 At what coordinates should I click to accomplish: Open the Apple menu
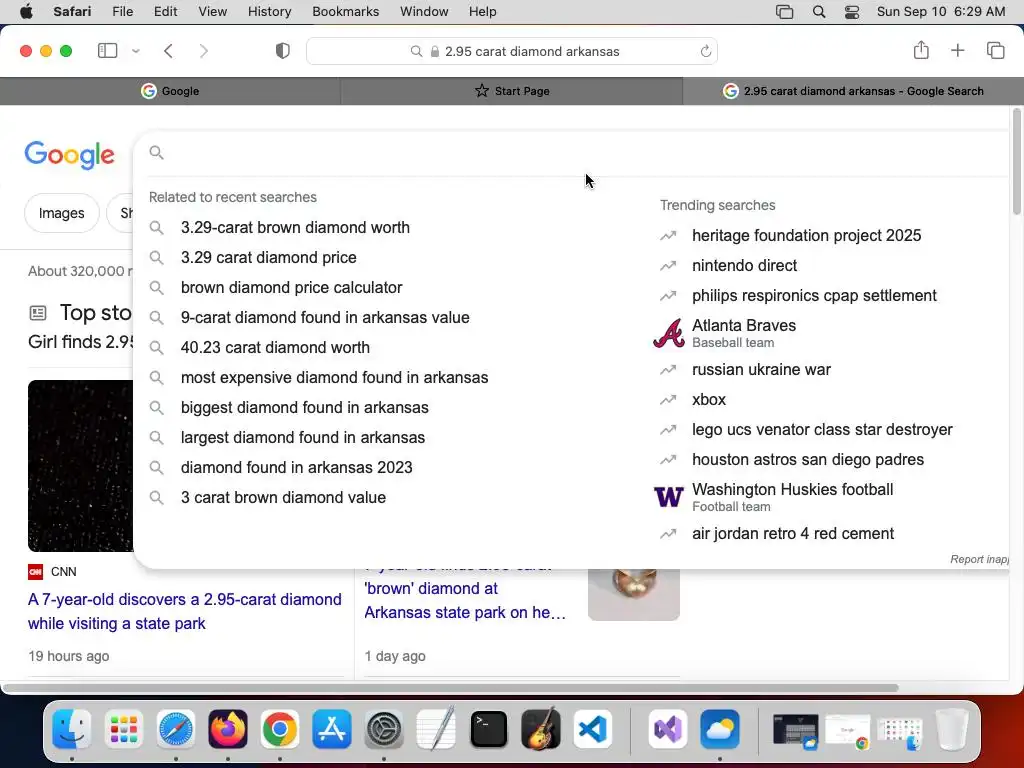pos(26,12)
